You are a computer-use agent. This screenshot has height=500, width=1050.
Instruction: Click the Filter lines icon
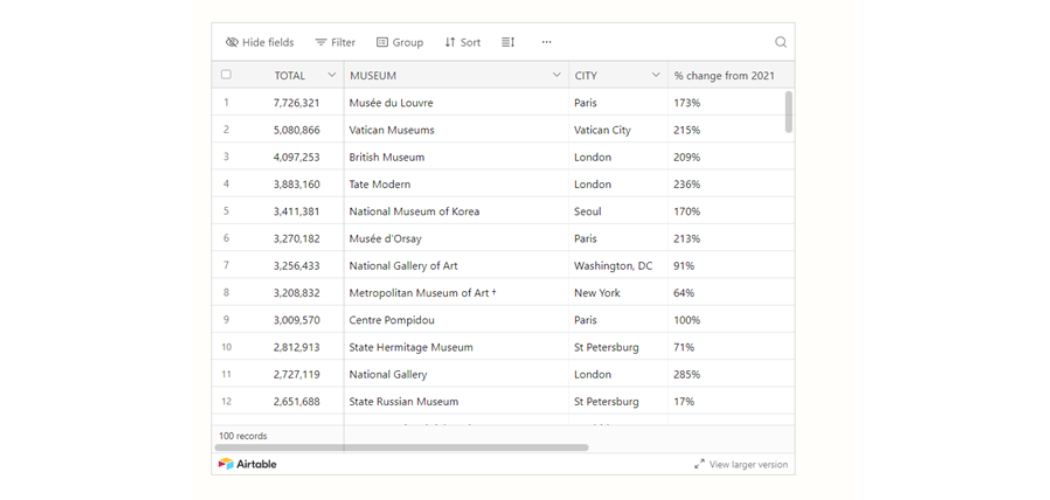click(x=321, y=42)
